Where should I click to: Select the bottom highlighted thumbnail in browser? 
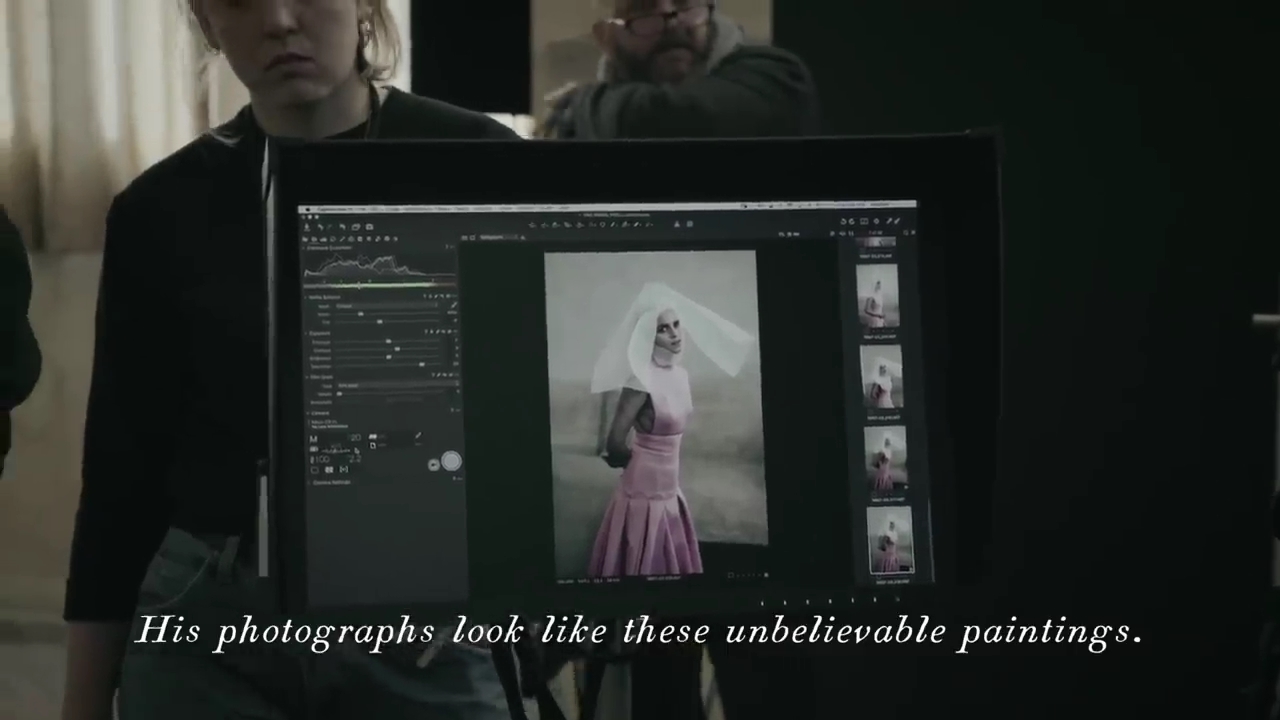tap(888, 540)
